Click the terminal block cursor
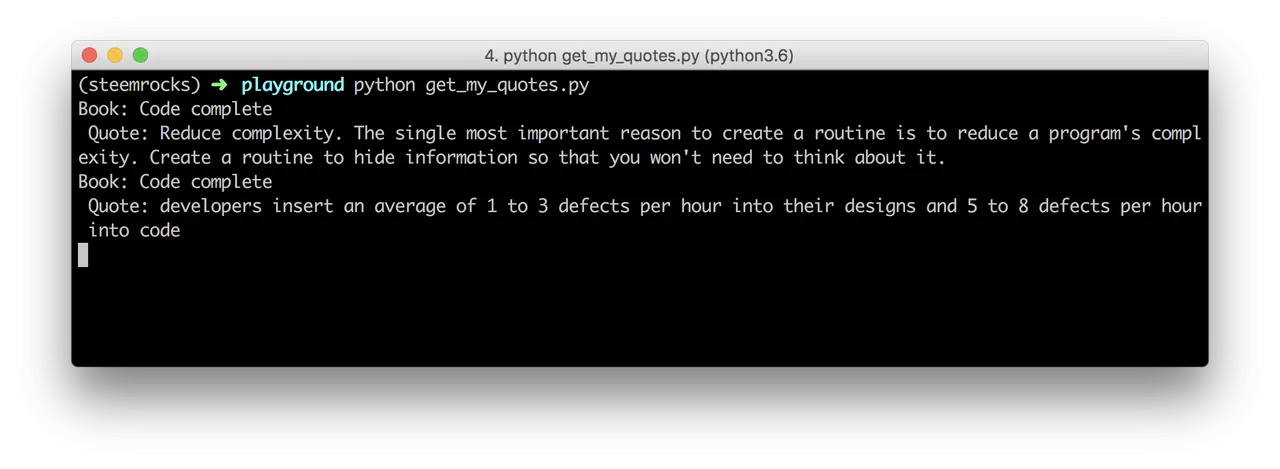This screenshot has height=469, width=1280. (83, 254)
